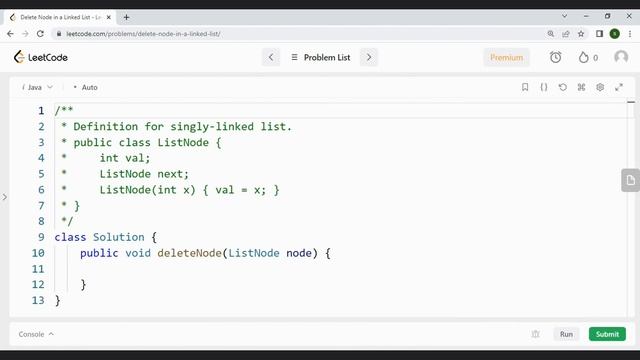Click 'Definition for singly-linked list.' comment
The width and height of the screenshot is (640, 360).
(182, 127)
